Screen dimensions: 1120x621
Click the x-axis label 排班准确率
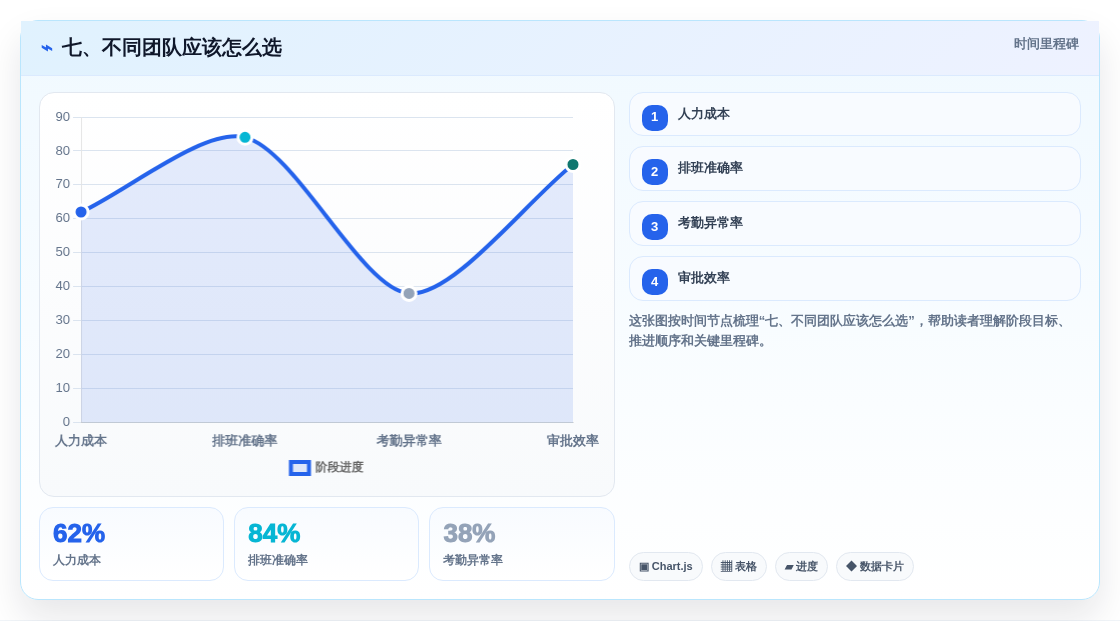(x=245, y=441)
